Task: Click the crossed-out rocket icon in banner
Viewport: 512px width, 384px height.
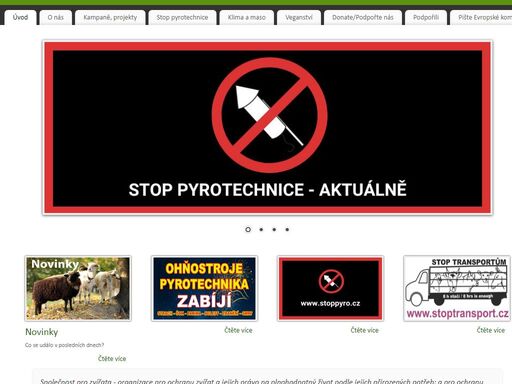Action: [x=269, y=115]
